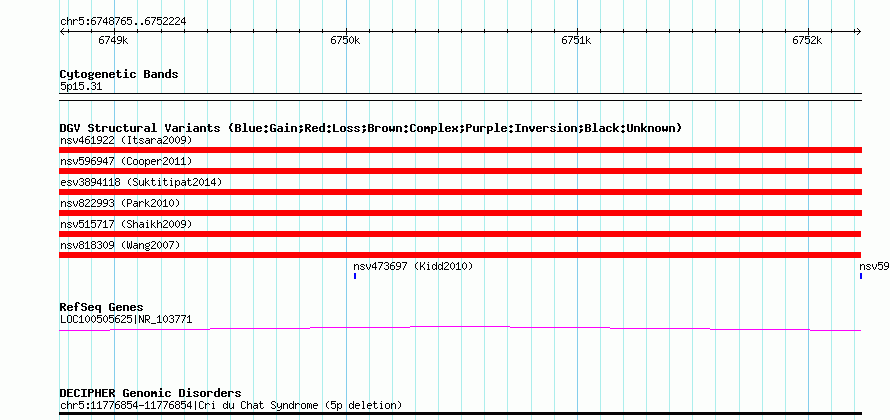Select the magenta RefSeq gene line
The image size is (890, 420).
(x=460, y=328)
